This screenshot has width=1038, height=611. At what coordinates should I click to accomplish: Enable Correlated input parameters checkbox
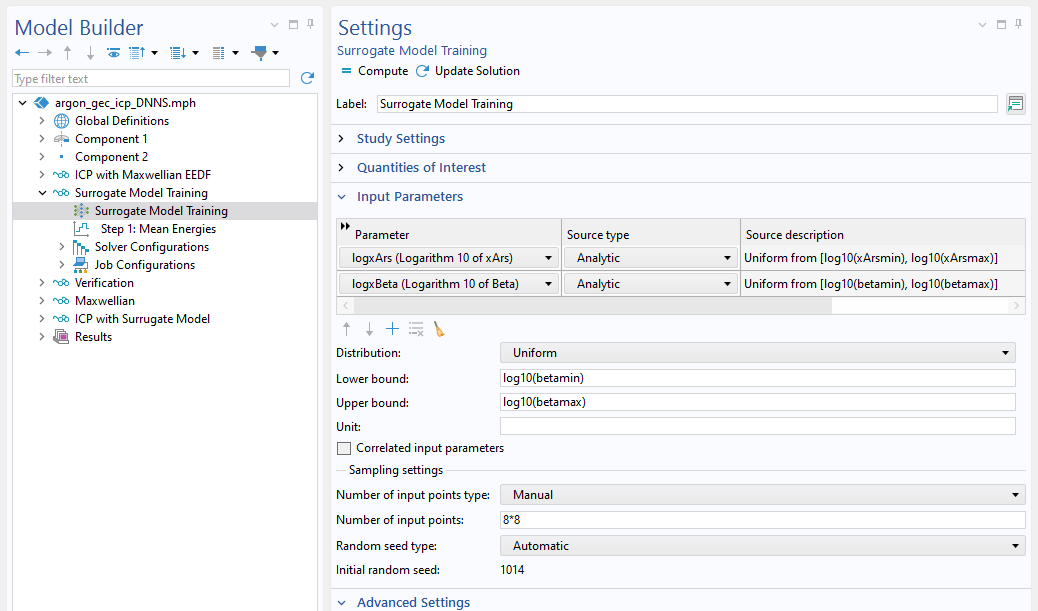pyautogui.click(x=344, y=449)
